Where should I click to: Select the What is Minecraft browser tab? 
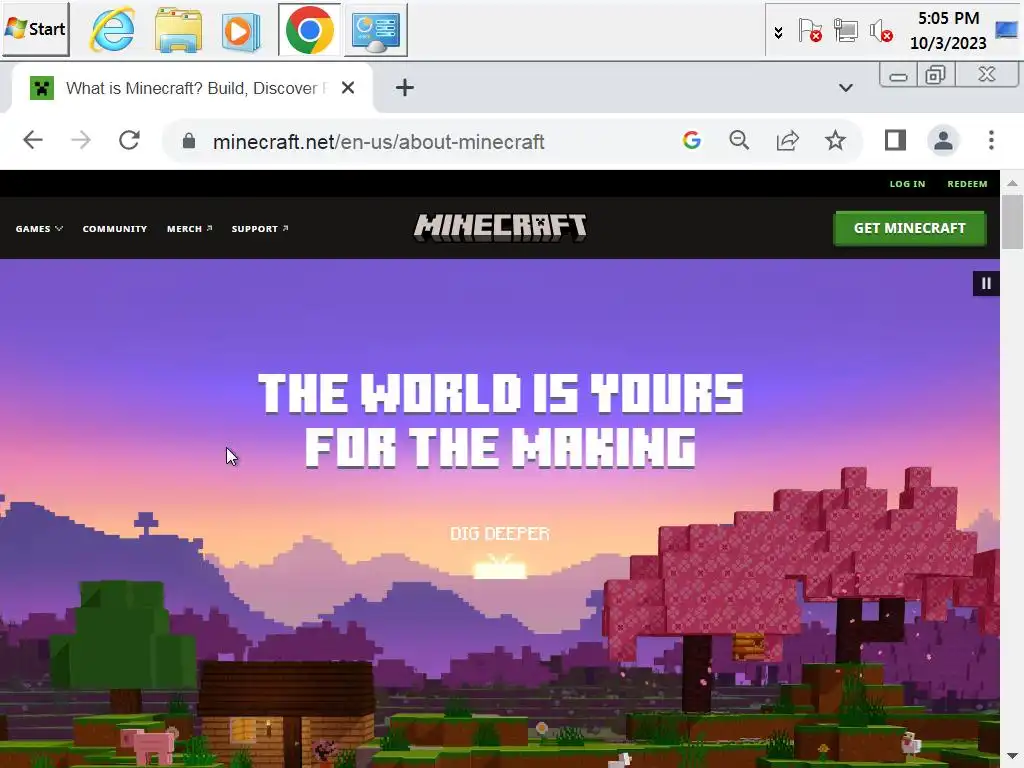[x=192, y=88]
